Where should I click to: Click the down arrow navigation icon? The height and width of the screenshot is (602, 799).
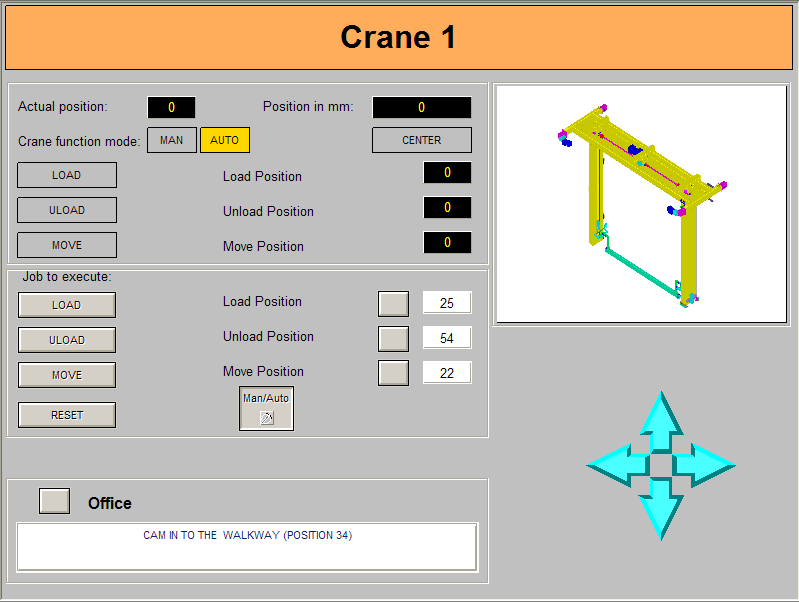point(661,509)
